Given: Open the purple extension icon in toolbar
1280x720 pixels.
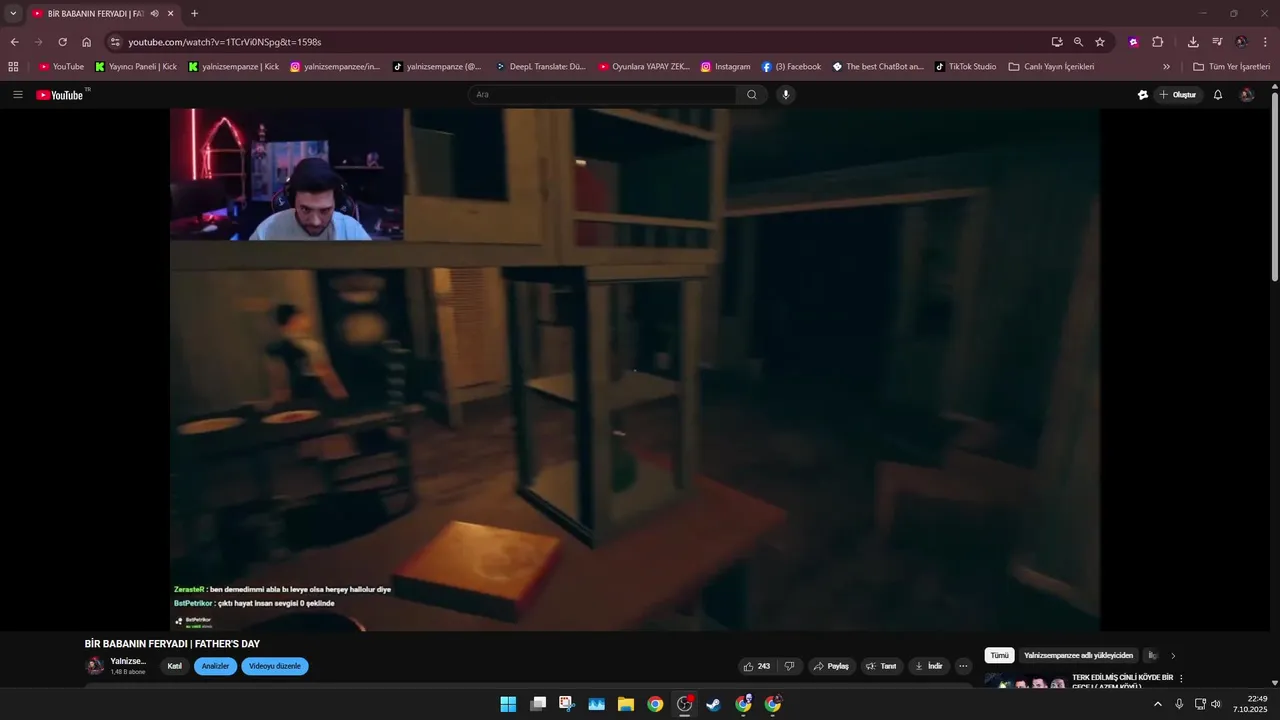Looking at the screenshot, I should (x=1133, y=42).
